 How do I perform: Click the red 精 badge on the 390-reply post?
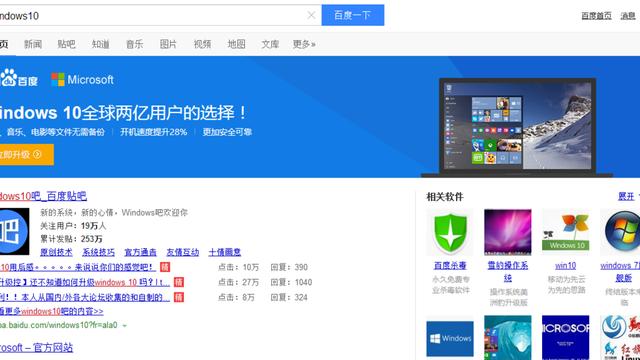click(x=165, y=267)
